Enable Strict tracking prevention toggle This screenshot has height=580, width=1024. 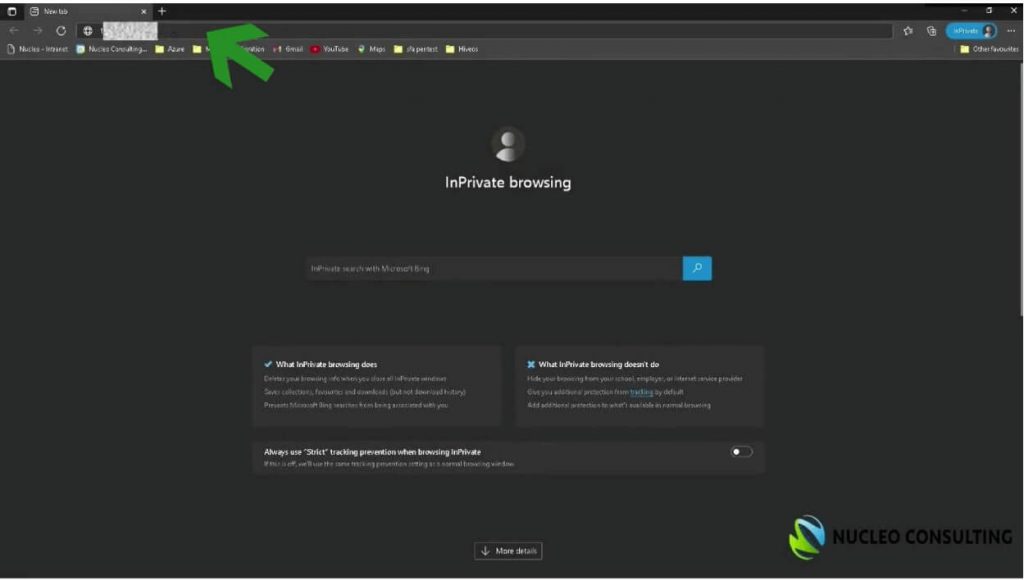tap(741, 451)
